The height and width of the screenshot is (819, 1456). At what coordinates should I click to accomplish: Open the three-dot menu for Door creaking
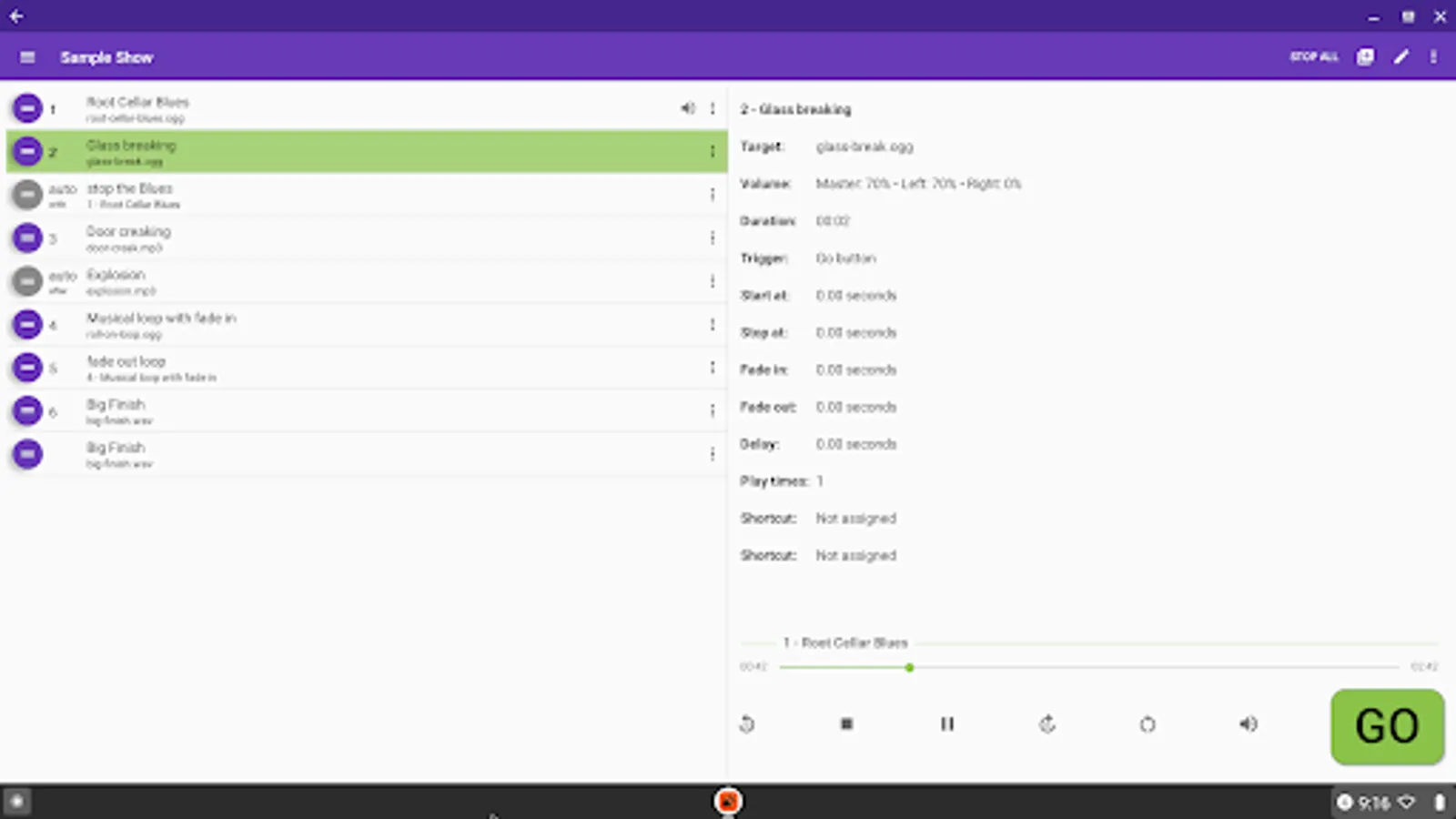[x=713, y=238]
